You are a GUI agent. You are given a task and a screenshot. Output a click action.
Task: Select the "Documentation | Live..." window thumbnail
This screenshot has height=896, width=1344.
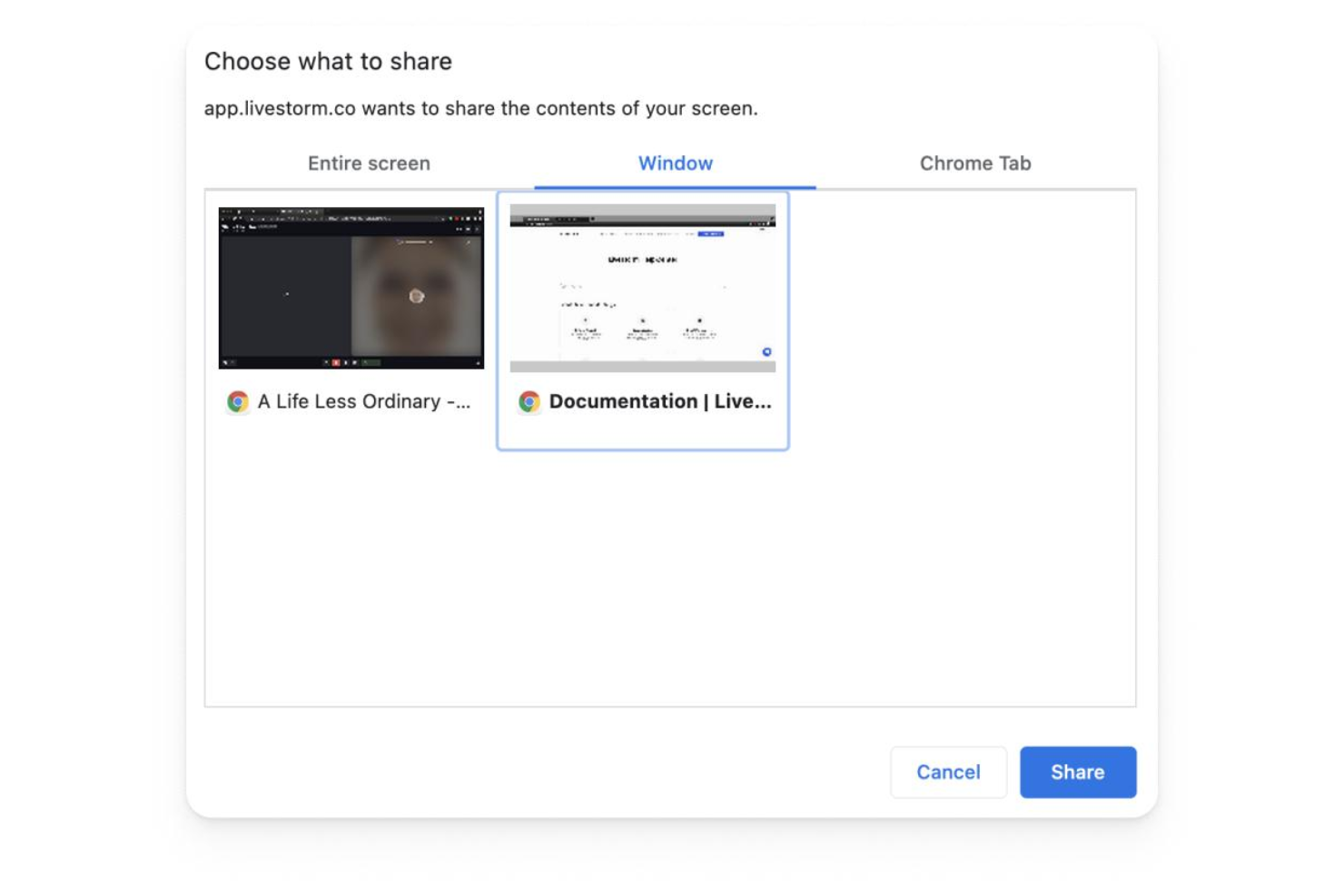coord(644,286)
